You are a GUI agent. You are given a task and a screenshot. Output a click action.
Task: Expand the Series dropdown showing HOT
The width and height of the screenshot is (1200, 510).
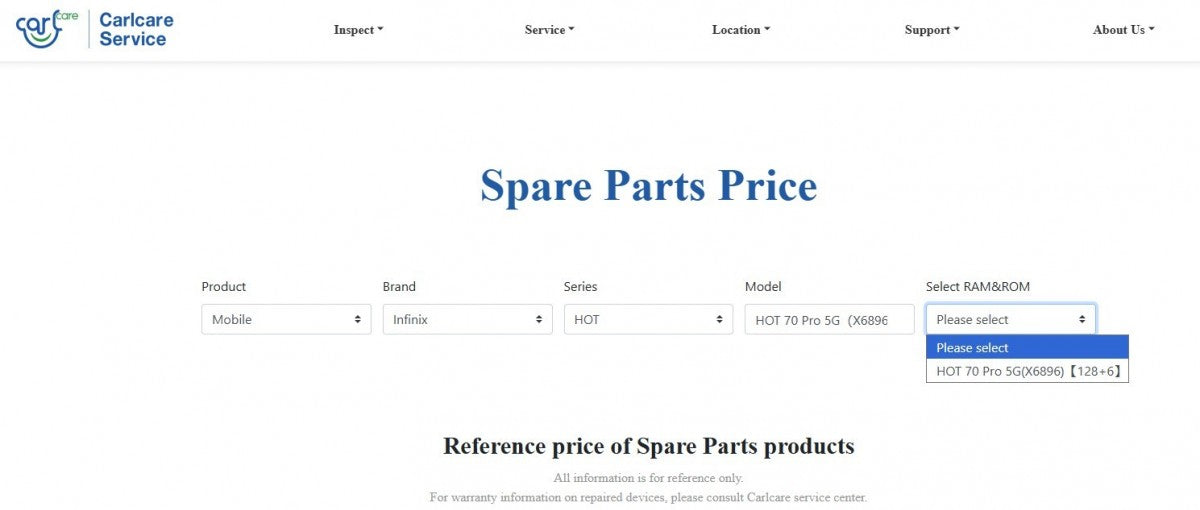(x=648, y=320)
